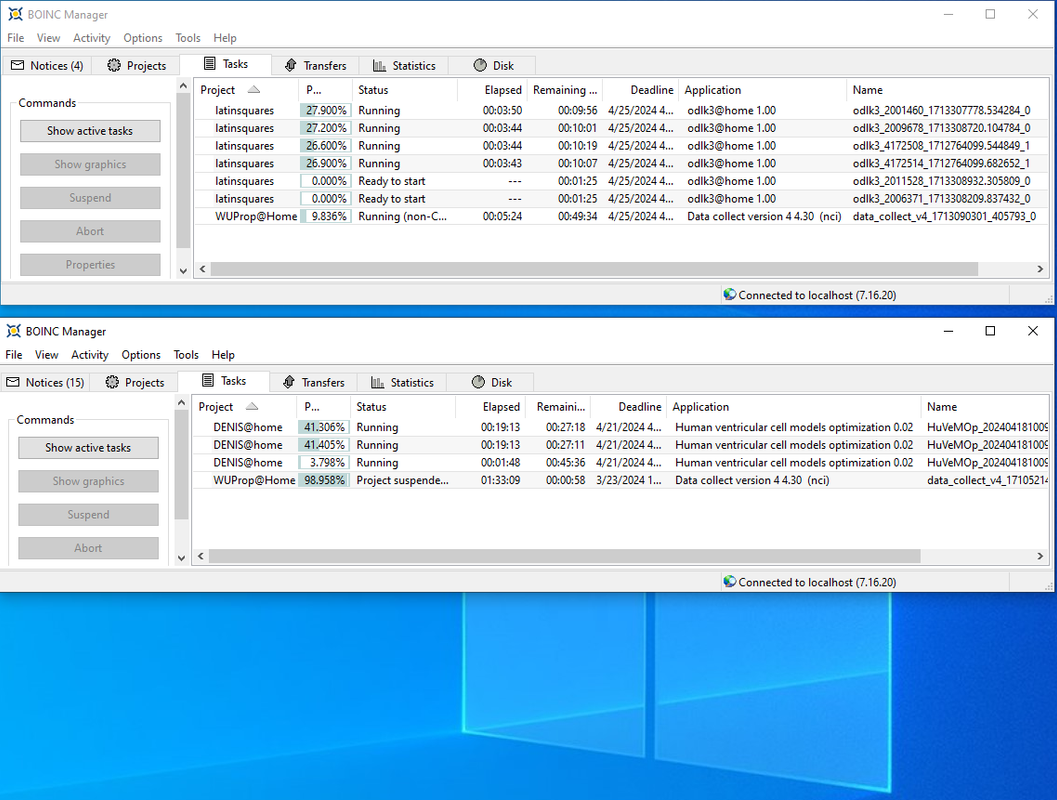The image size is (1057, 800).
Task: Click Properties button in top window
Action: click(x=90, y=265)
